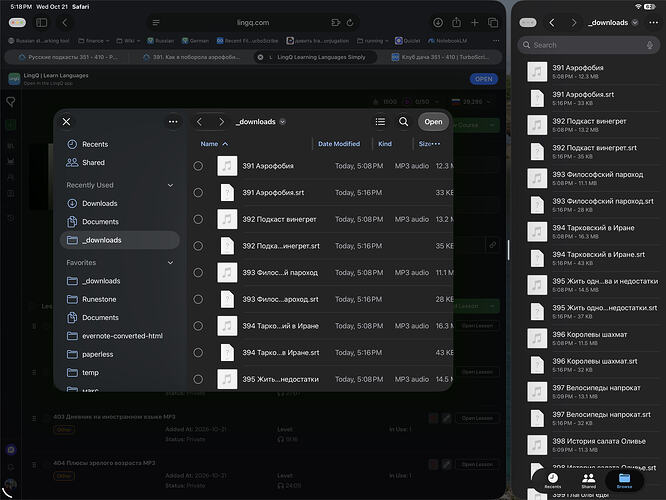The width and height of the screenshot is (666, 500).
Task: Sort by Size column
Action: point(425,144)
